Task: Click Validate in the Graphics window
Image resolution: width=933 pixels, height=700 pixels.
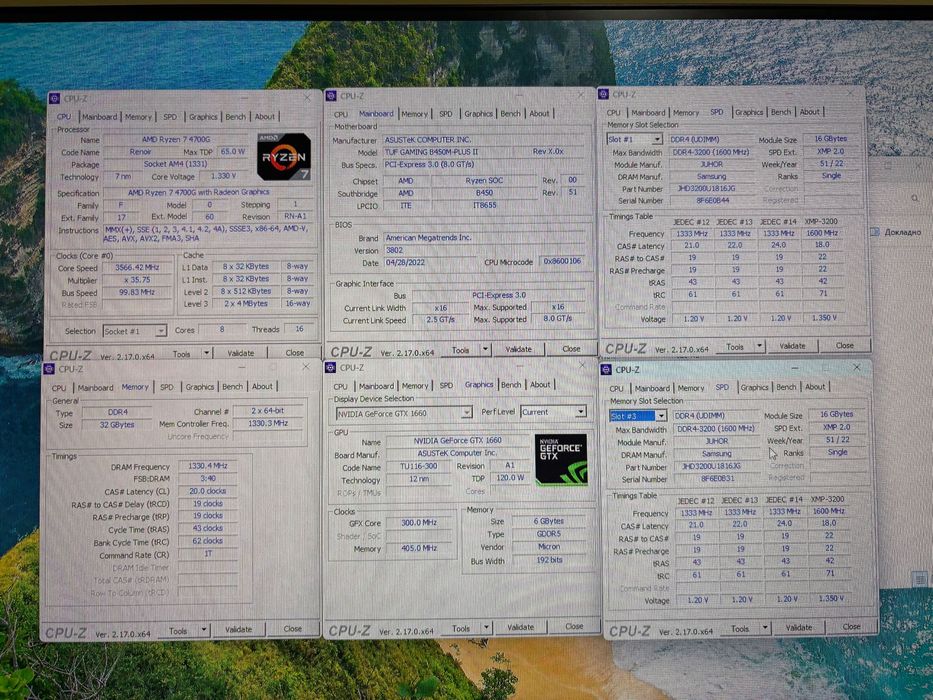Action: 520,627
